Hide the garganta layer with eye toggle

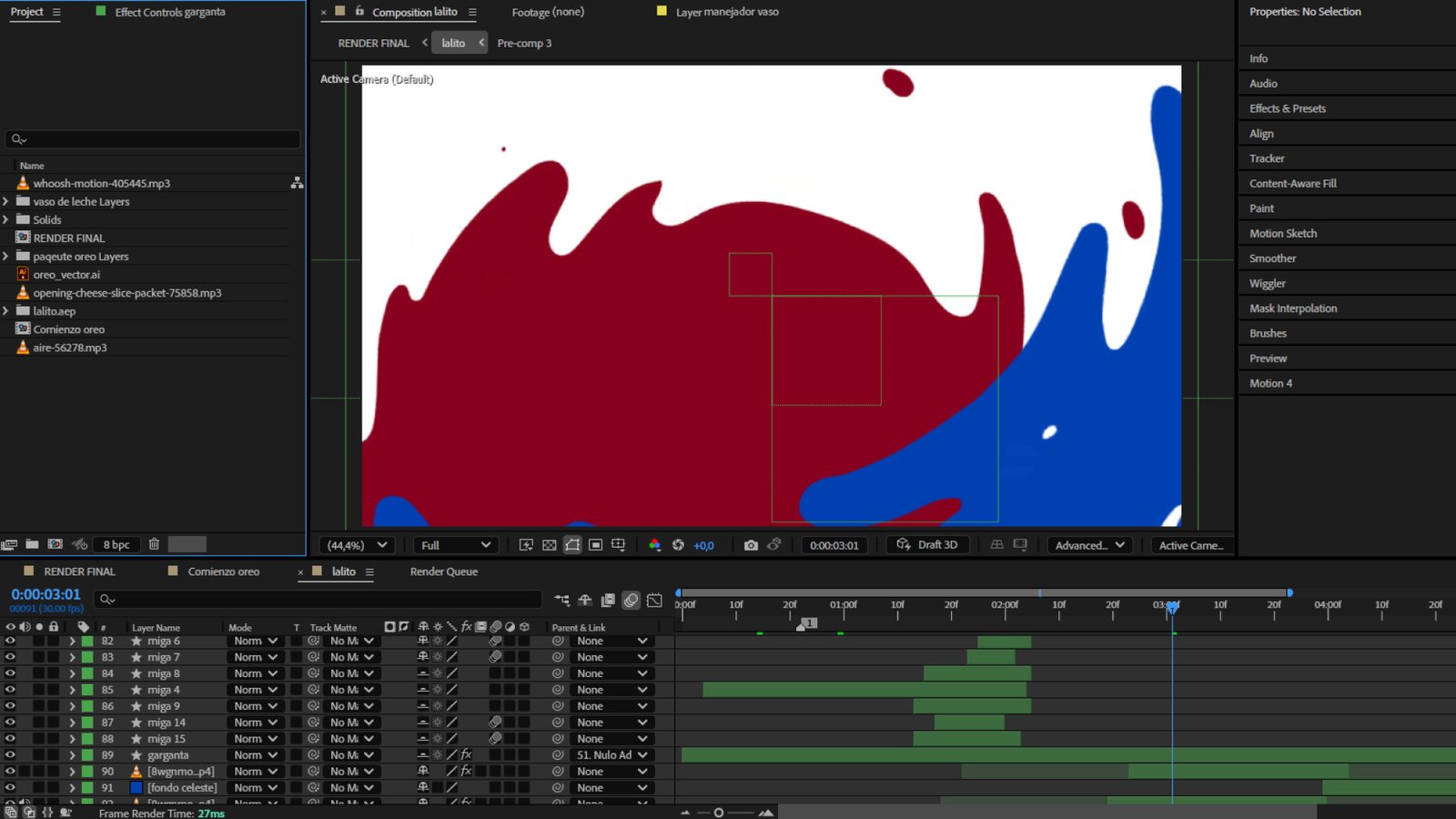[10, 755]
